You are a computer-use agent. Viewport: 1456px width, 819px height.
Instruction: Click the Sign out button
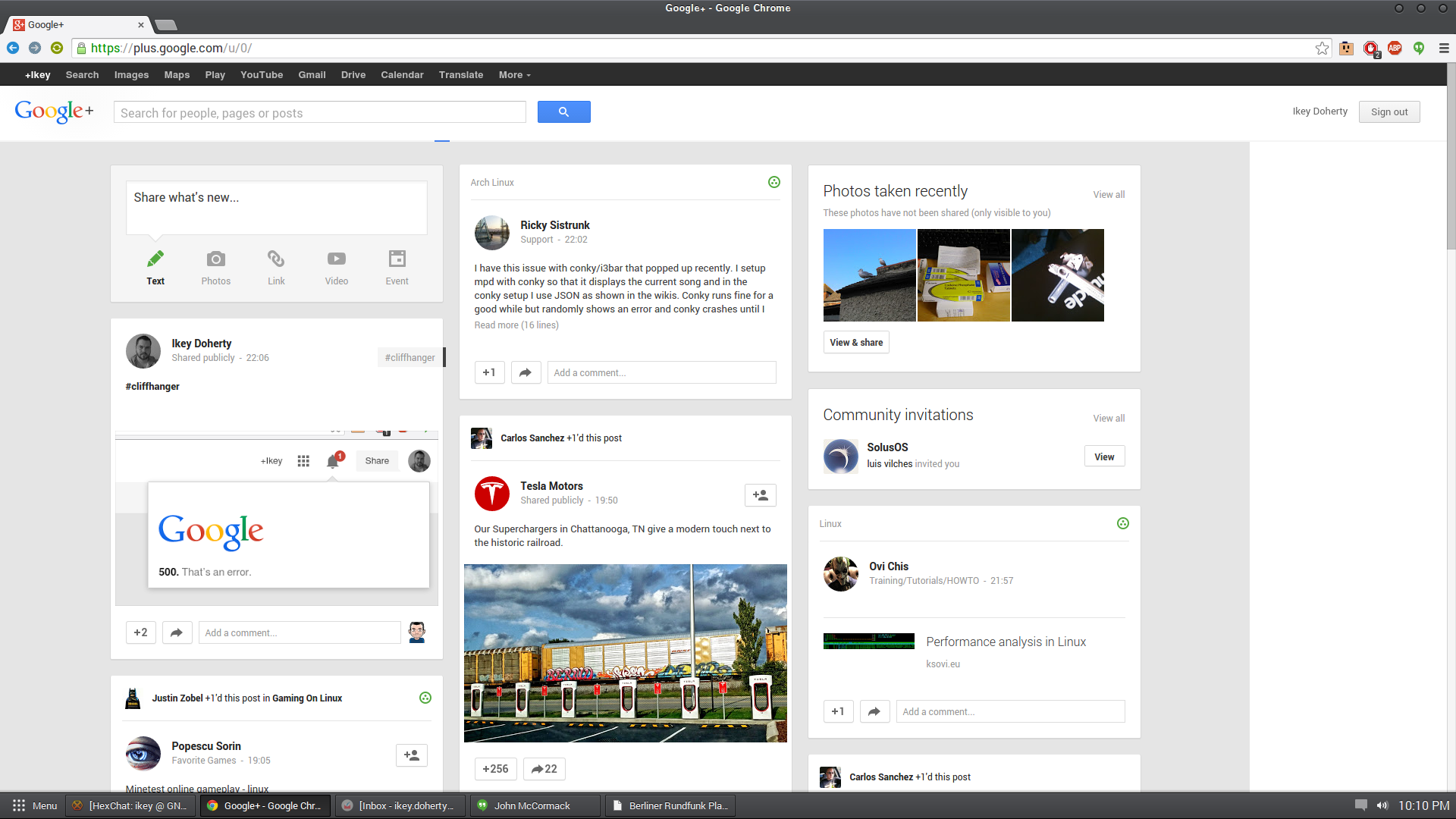(1389, 111)
